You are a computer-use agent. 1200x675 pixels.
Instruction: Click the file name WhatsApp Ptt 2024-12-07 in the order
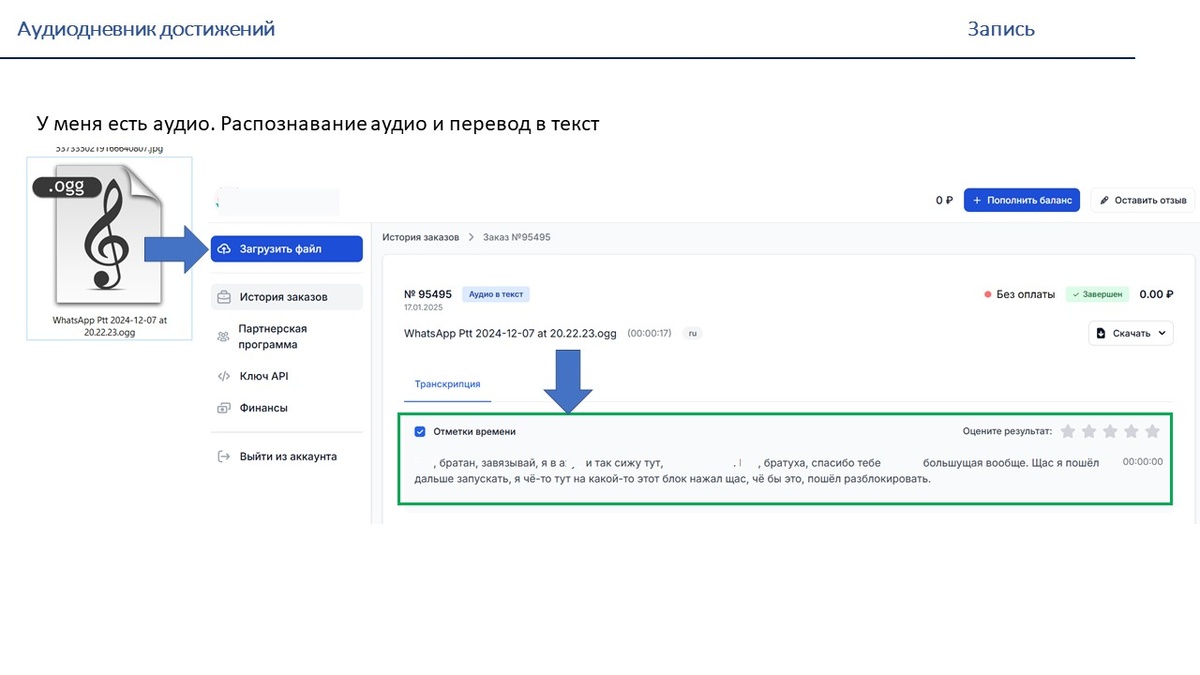510,333
